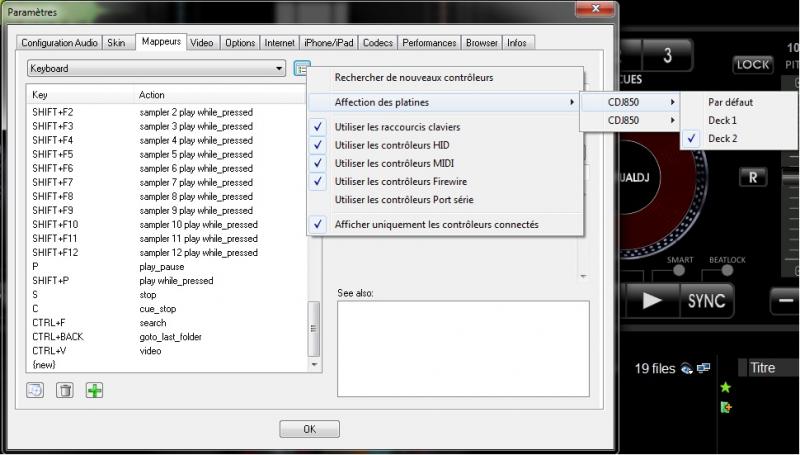Click the Key column header
This screenshot has height=455, width=800.
(80, 95)
